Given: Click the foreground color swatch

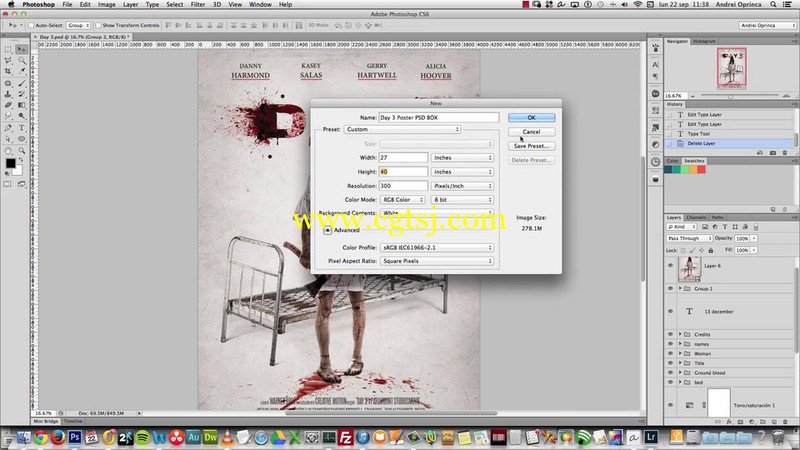Looking at the screenshot, I should [x=10, y=163].
